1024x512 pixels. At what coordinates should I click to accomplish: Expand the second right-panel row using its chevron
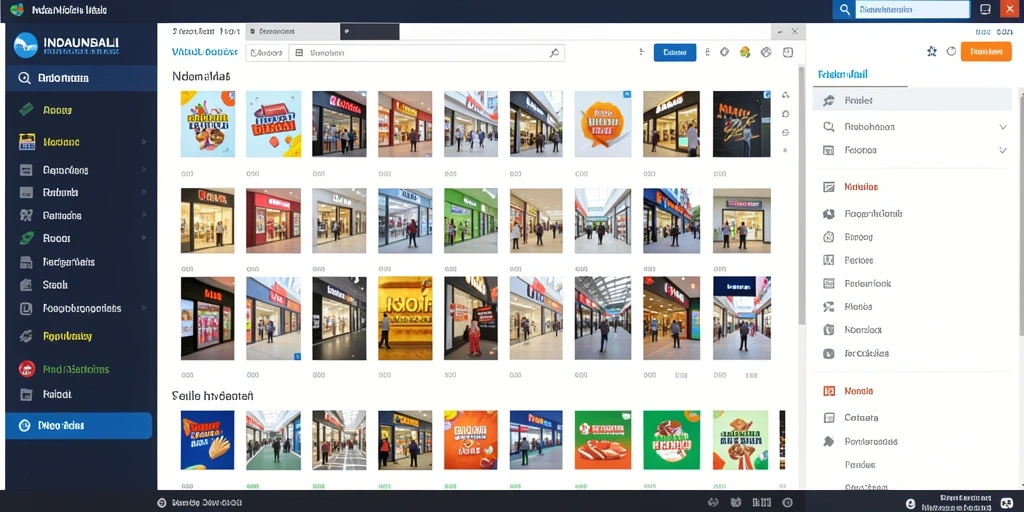tap(1003, 127)
